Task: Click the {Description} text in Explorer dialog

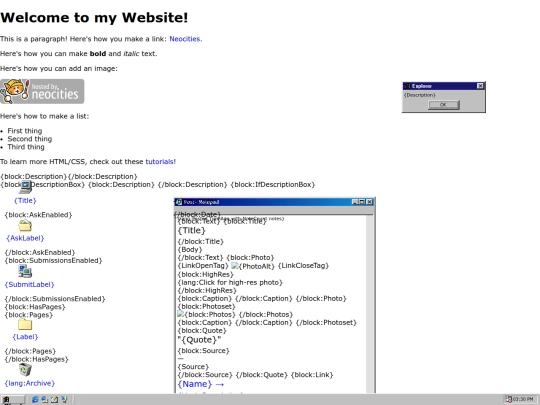Action: [x=419, y=95]
